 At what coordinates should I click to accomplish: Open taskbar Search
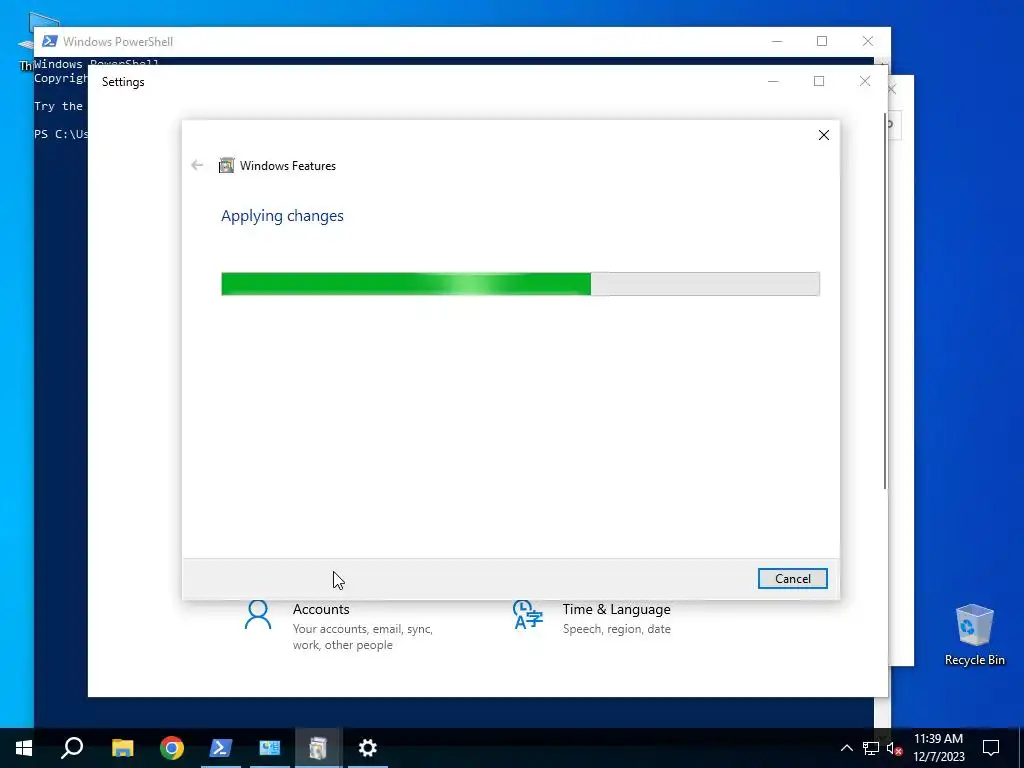coord(72,748)
